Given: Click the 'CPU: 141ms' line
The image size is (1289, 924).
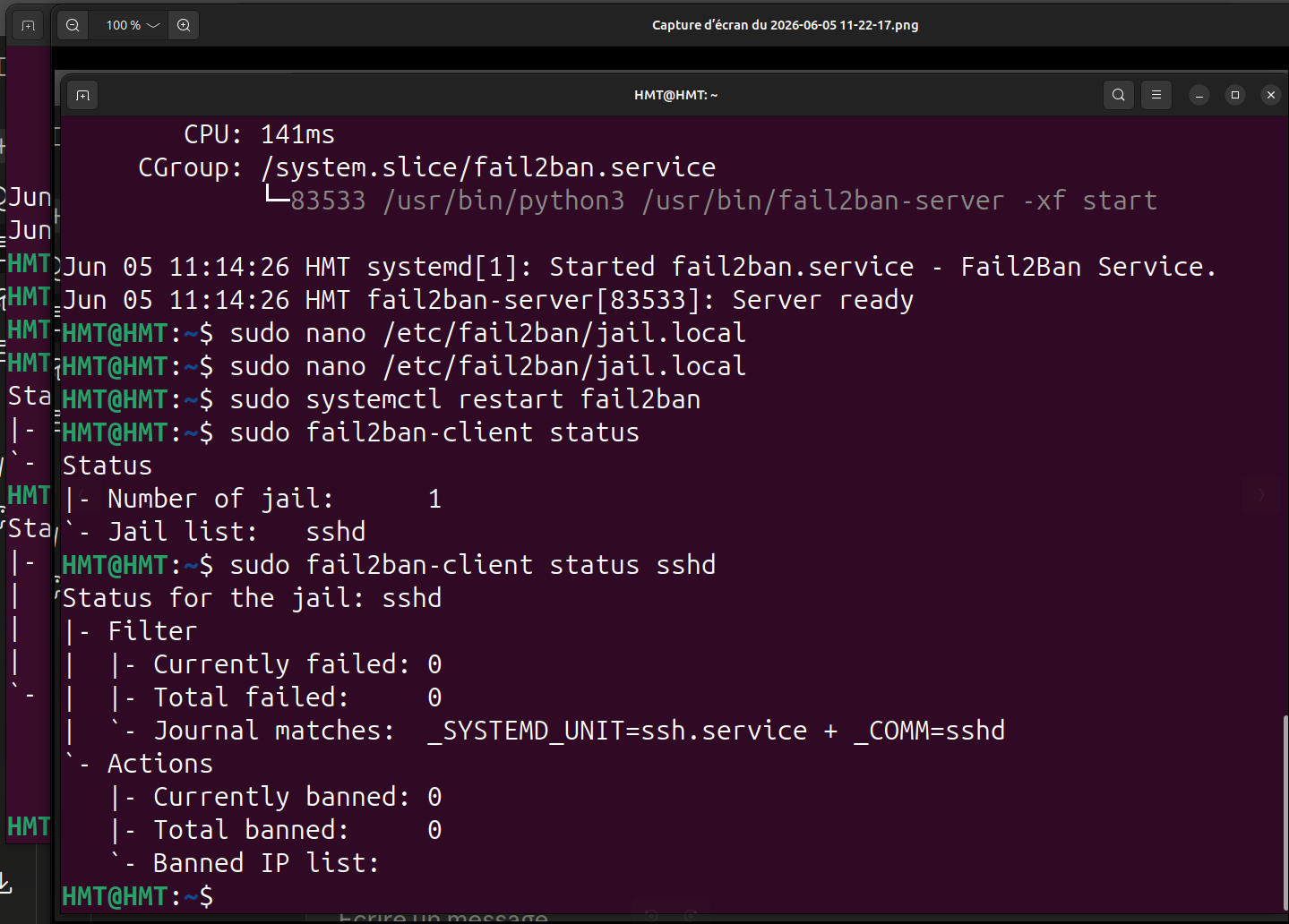Looking at the screenshot, I should coord(259,134).
